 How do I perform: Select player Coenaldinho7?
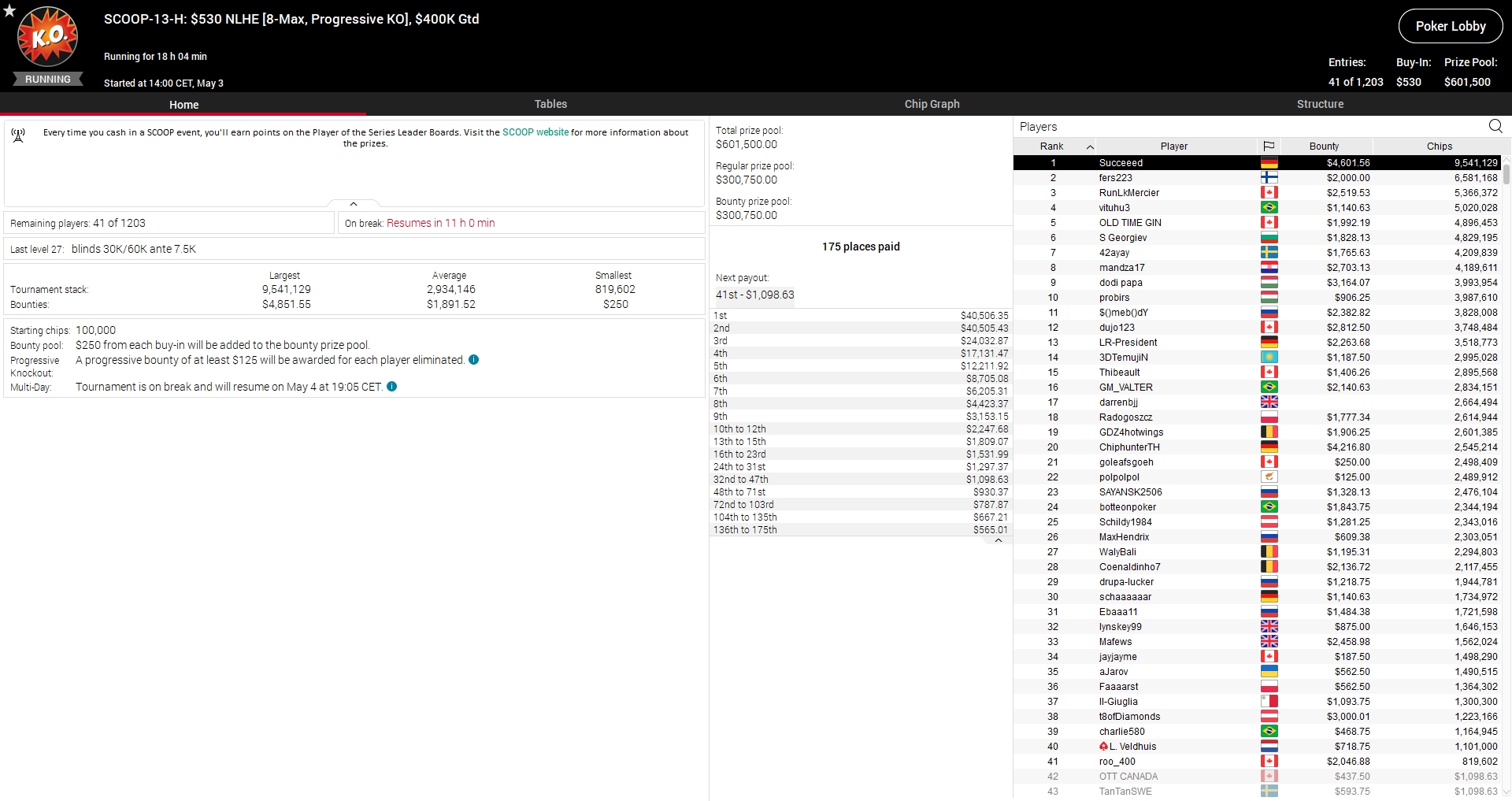click(1257, 567)
